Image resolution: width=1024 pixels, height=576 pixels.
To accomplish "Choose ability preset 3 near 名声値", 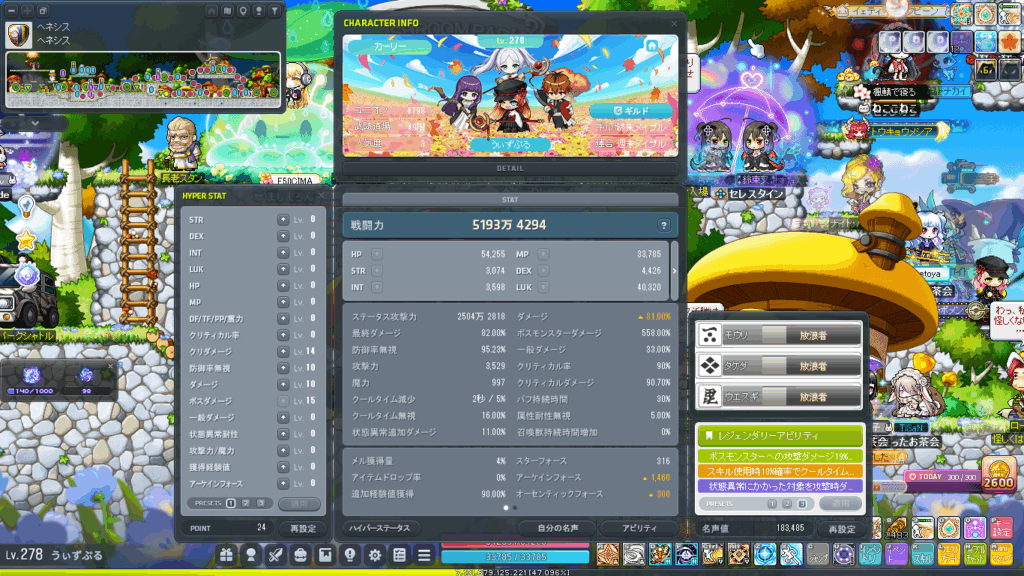I will 800,505.
